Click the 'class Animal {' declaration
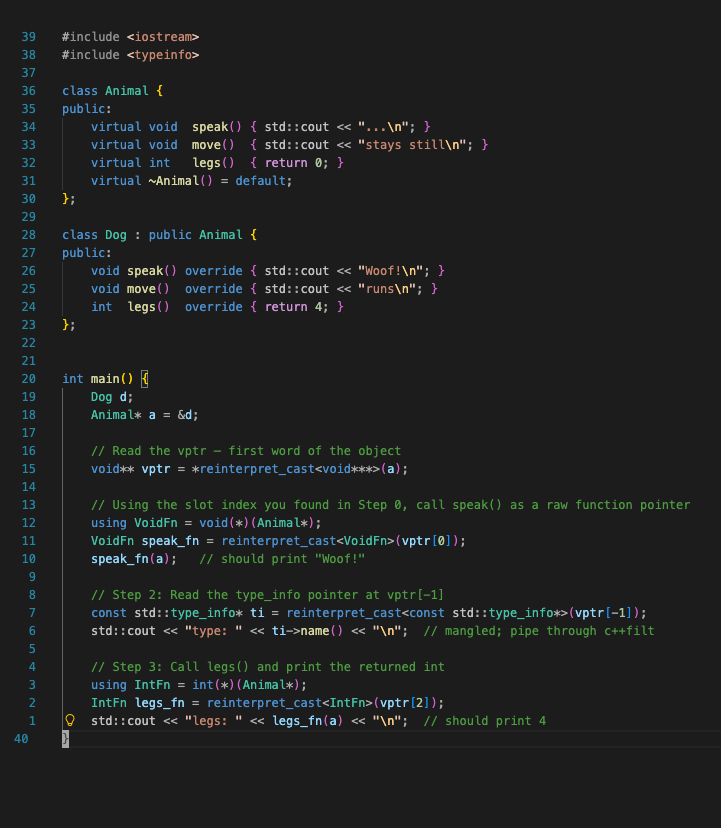The width and height of the screenshot is (721, 828). tap(113, 91)
